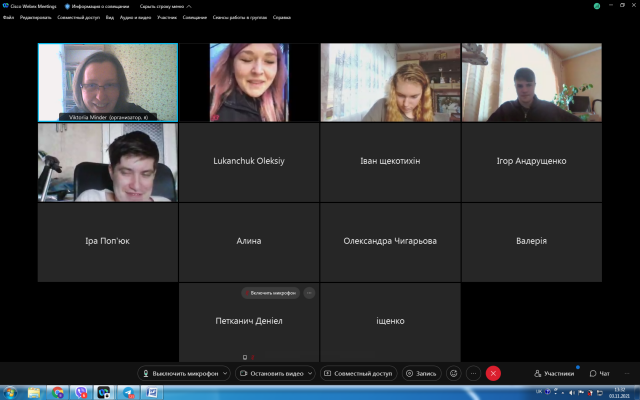Viewport: 640px width, 400px height.
Task: Select Viktoria Minder's video thumbnail
Action: pyautogui.click(x=107, y=81)
